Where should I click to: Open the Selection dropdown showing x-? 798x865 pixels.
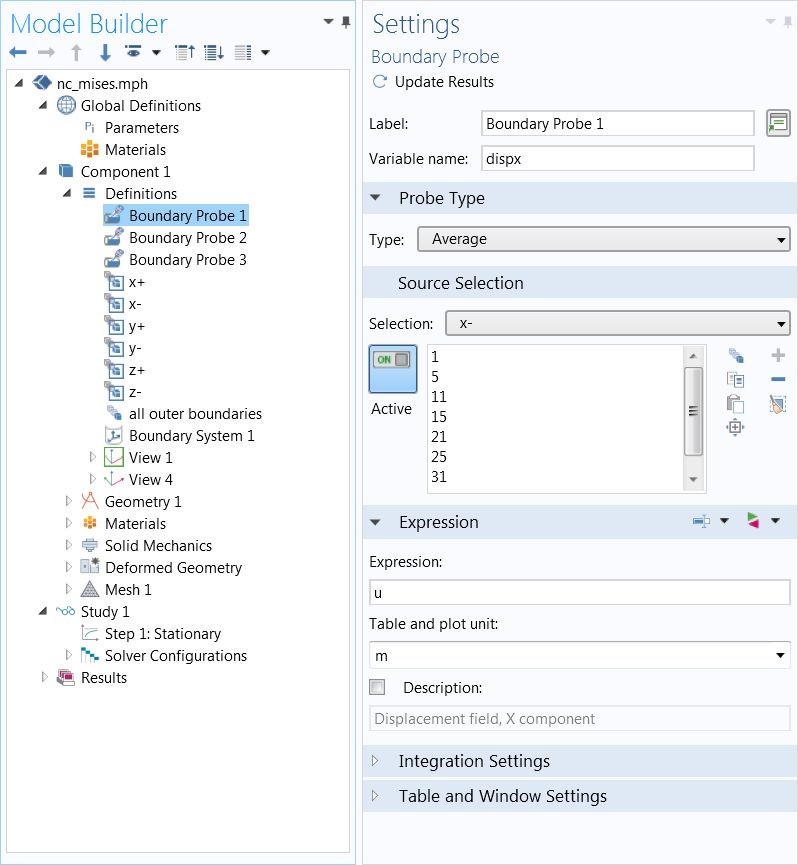617,323
